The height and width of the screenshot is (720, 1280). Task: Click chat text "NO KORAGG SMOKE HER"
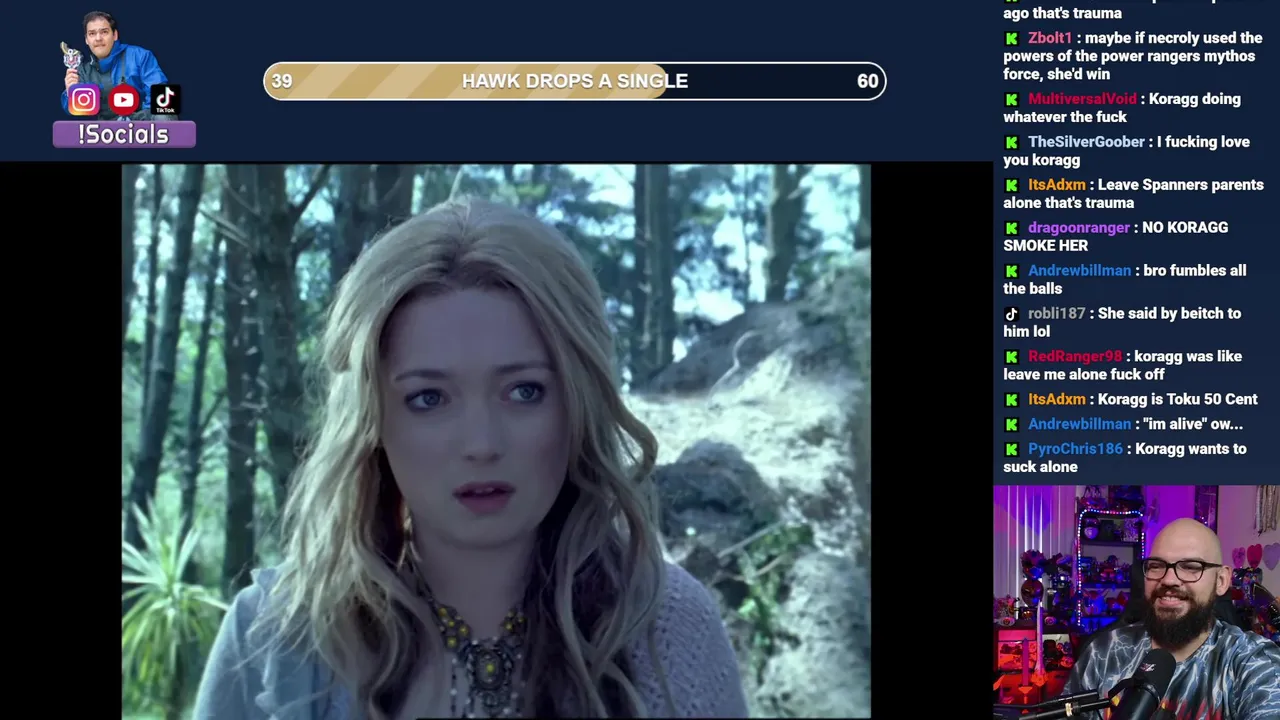click(x=1116, y=237)
